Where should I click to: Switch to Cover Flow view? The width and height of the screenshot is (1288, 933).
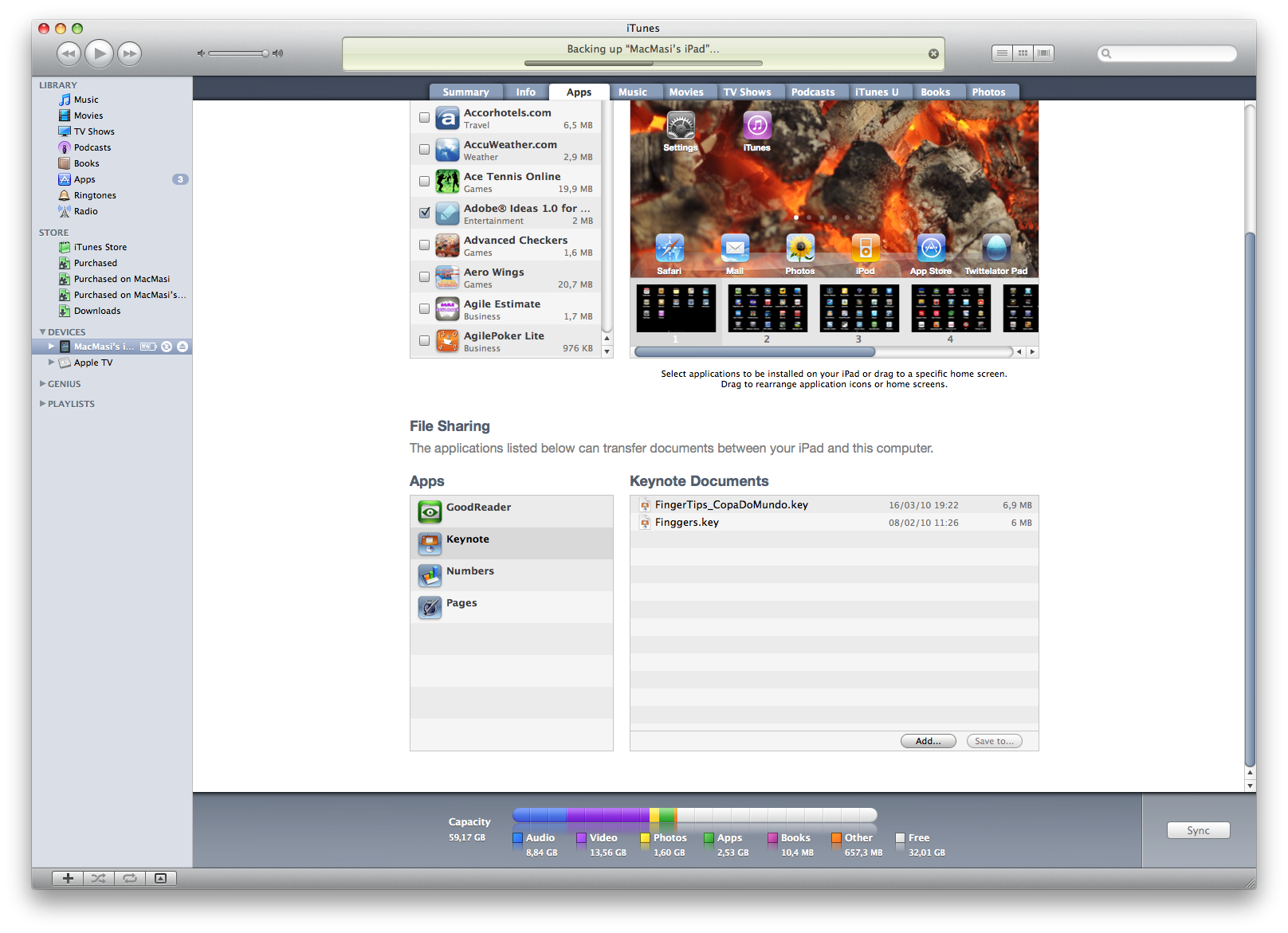[x=1043, y=53]
